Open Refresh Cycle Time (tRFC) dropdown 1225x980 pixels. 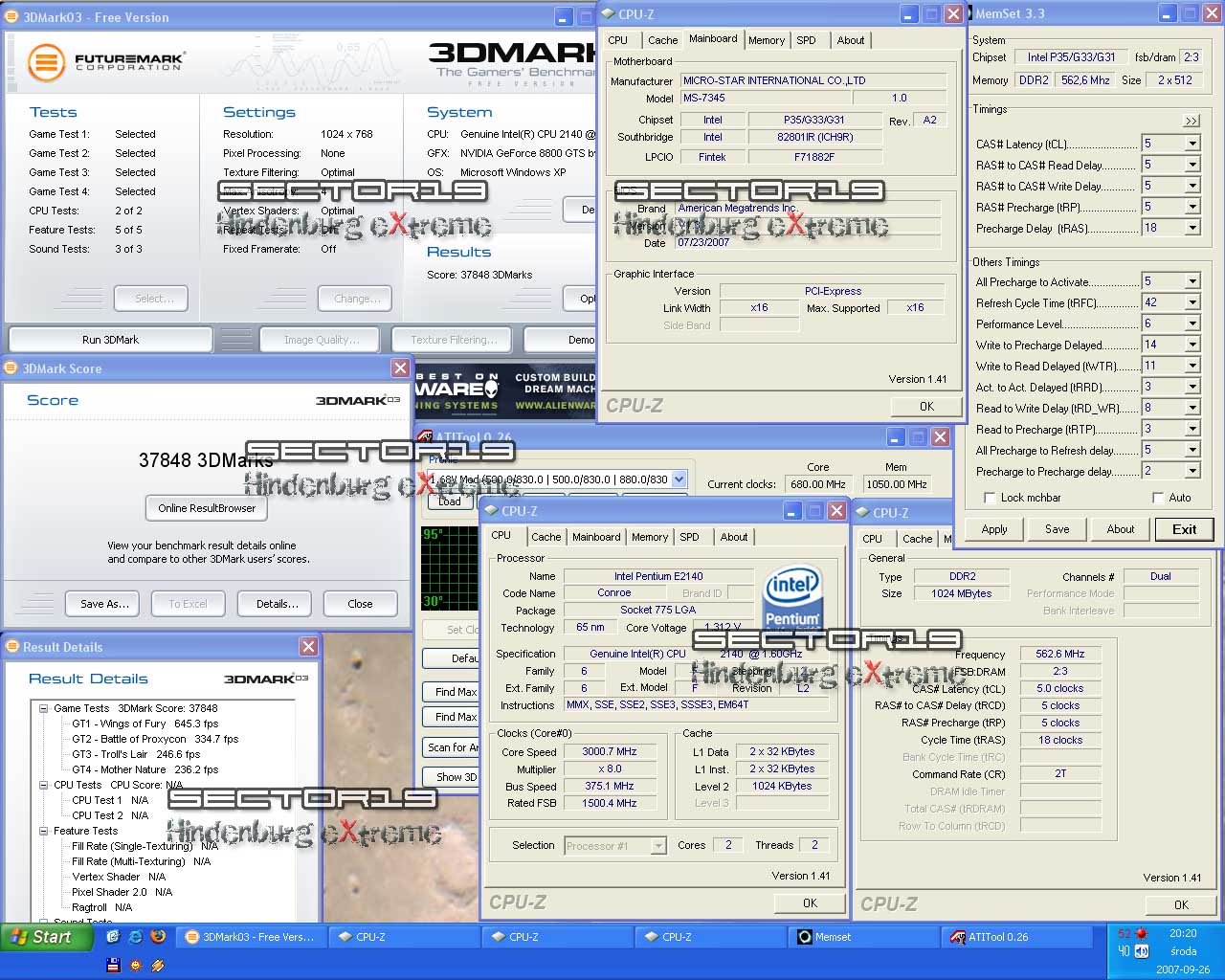tap(1192, 302)
